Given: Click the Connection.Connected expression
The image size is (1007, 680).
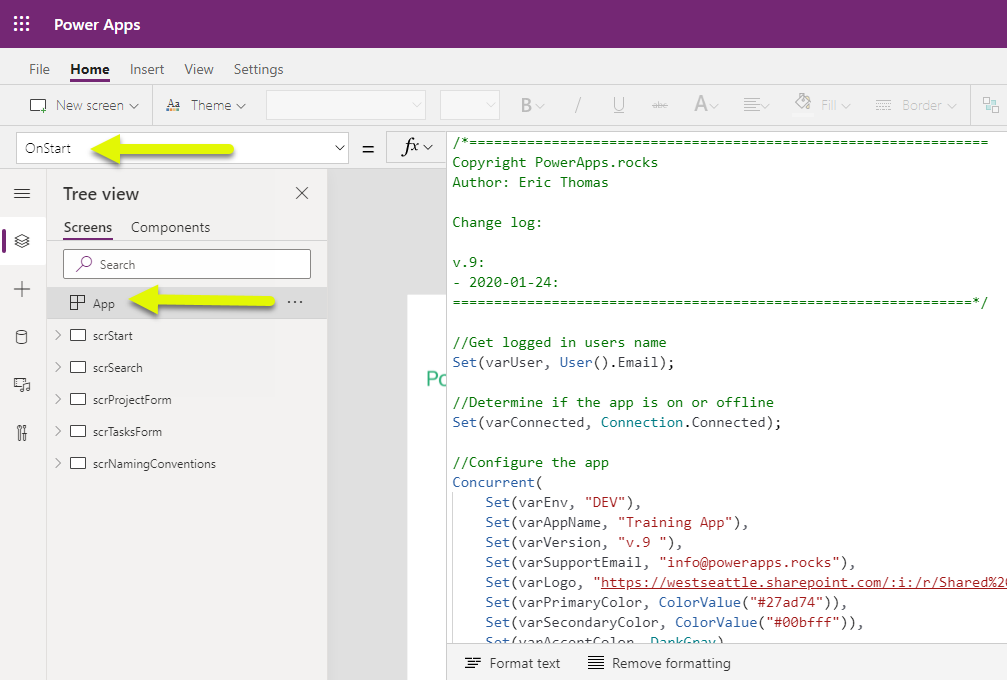Looking at the screenshot, I should click(683, 423).
